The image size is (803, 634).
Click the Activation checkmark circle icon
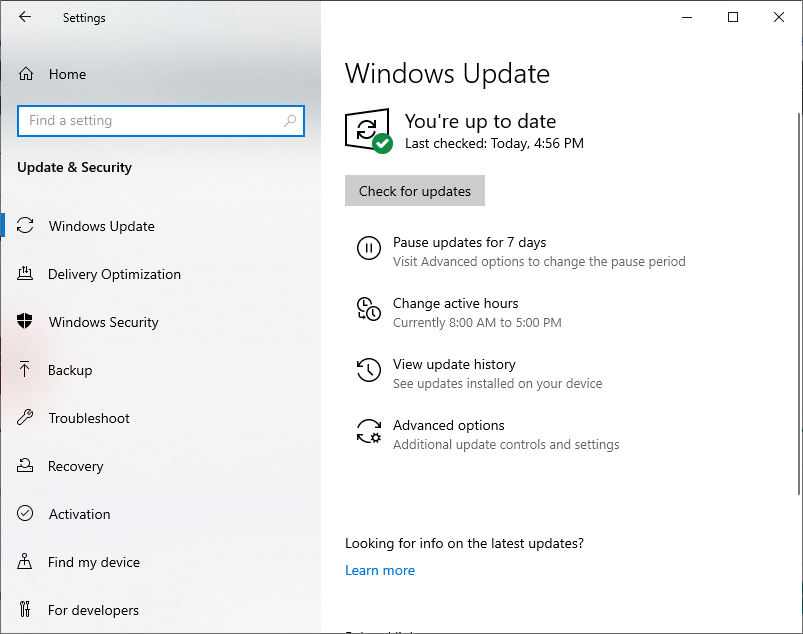25,513
